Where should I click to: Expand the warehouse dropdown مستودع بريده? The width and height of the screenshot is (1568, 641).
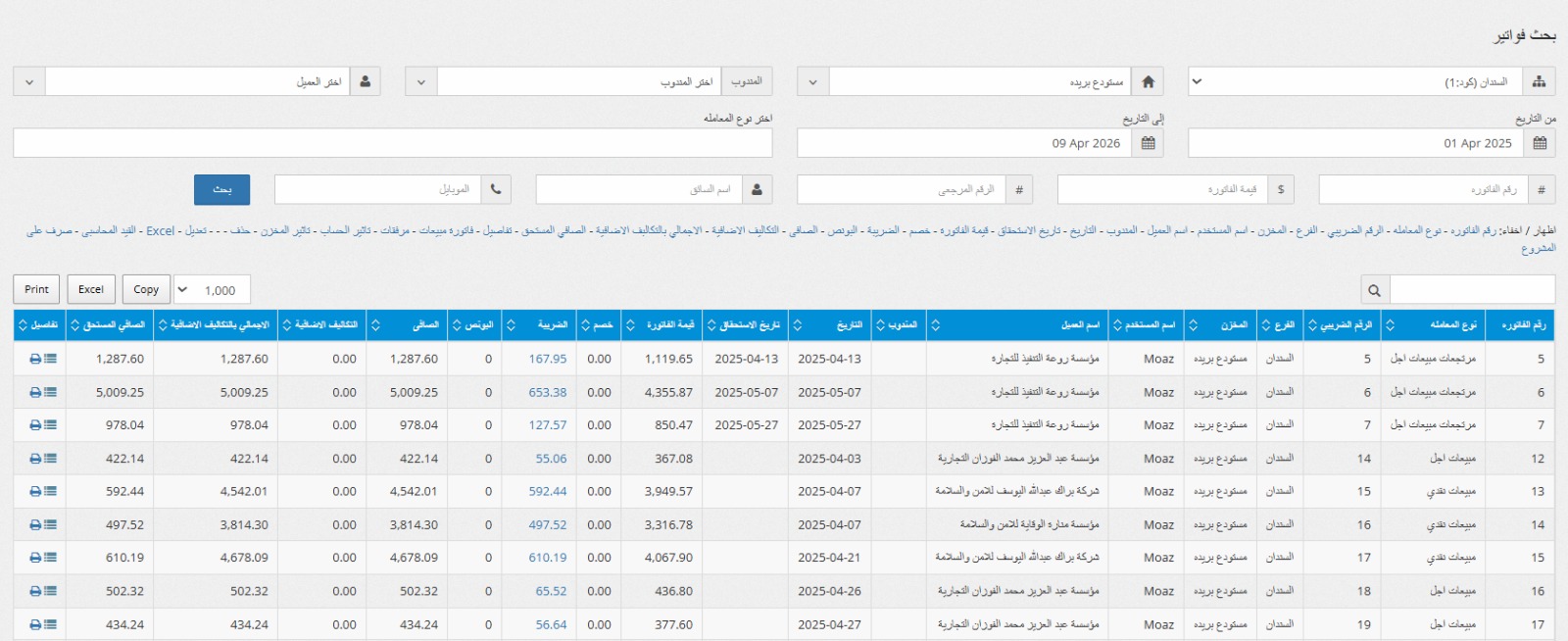click(812, 81)
